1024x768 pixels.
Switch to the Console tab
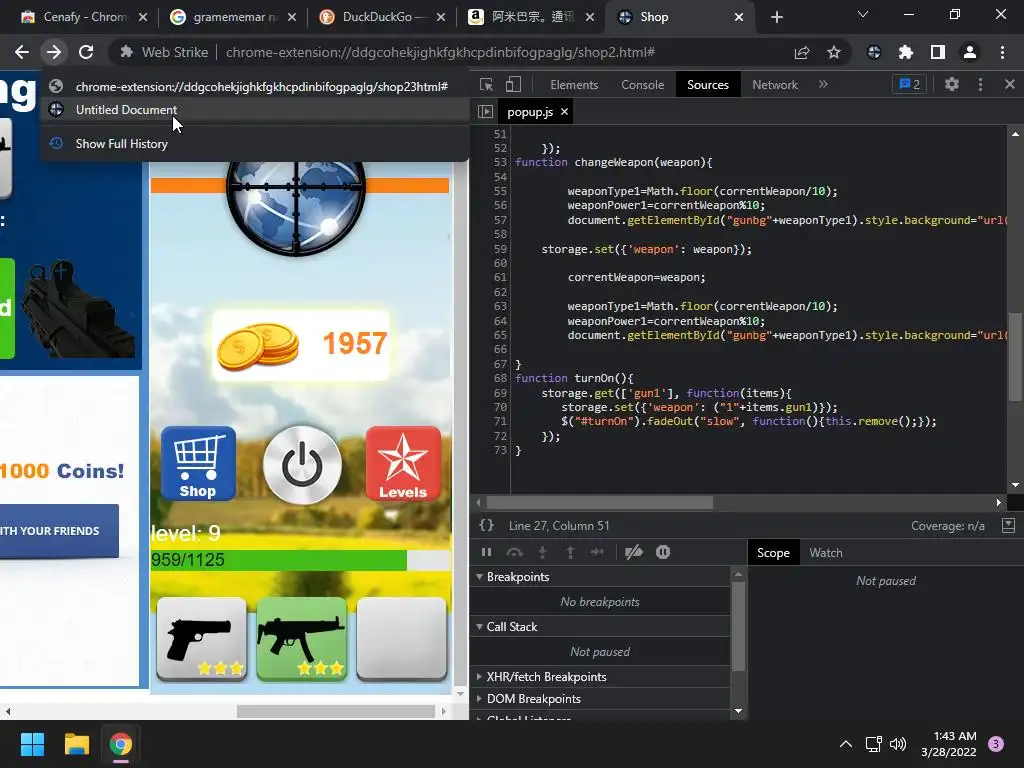(x=643, y=85)
